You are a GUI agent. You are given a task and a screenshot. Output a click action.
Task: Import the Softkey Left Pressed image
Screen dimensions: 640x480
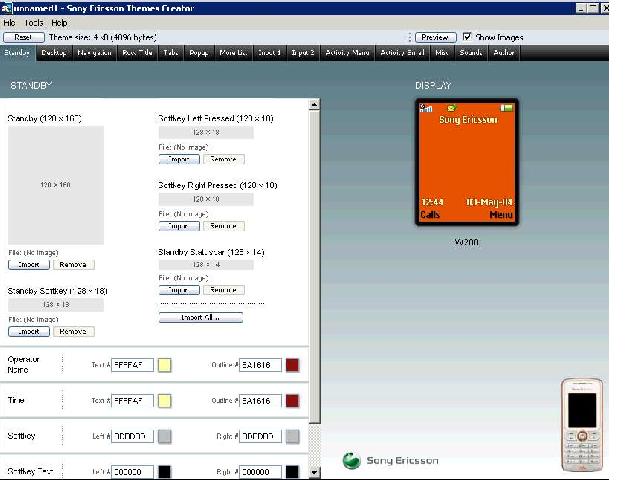tap(179, 159)
